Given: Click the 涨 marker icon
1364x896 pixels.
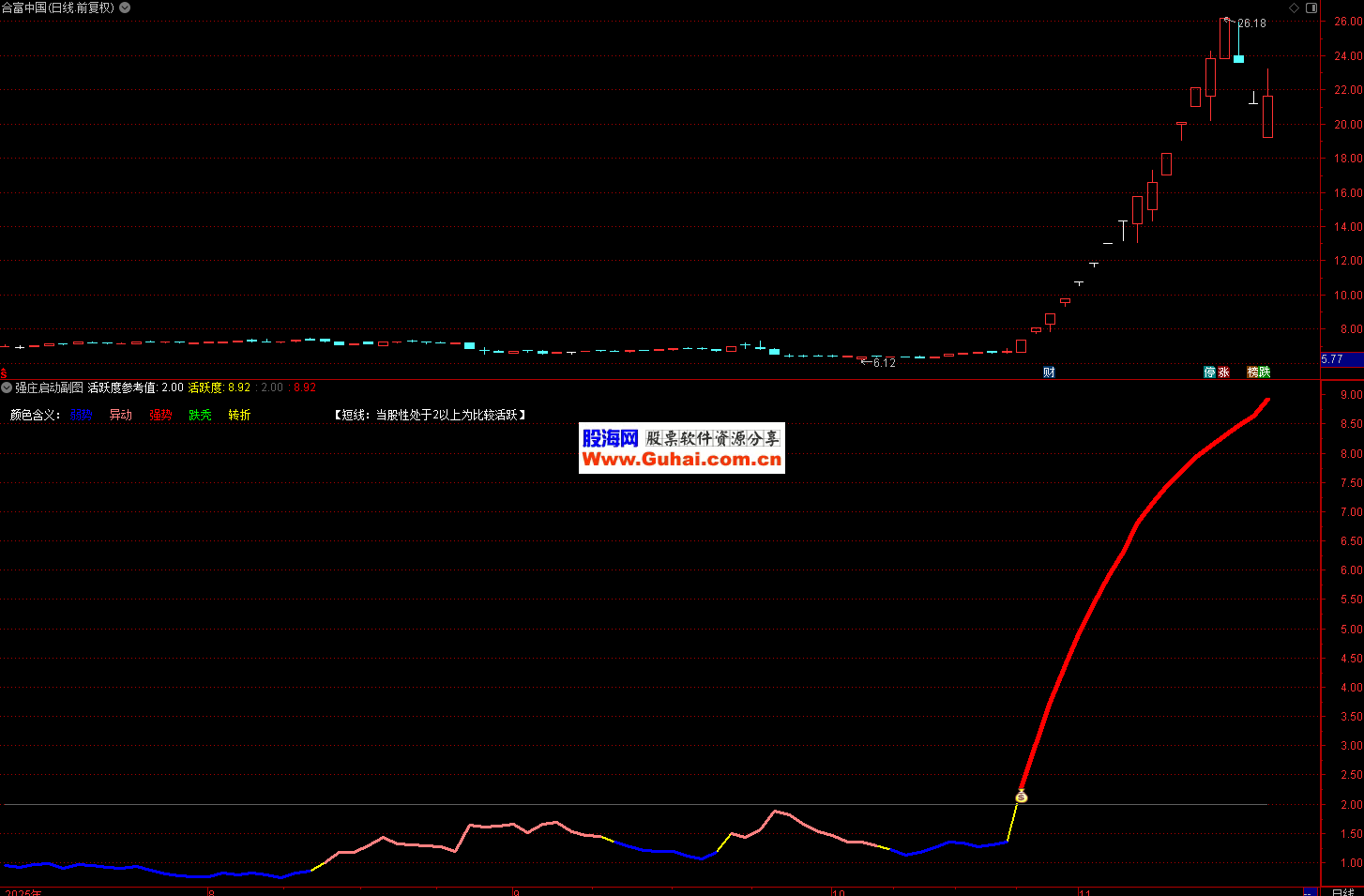Looking at the screenshot, I should coord(1223,372).
